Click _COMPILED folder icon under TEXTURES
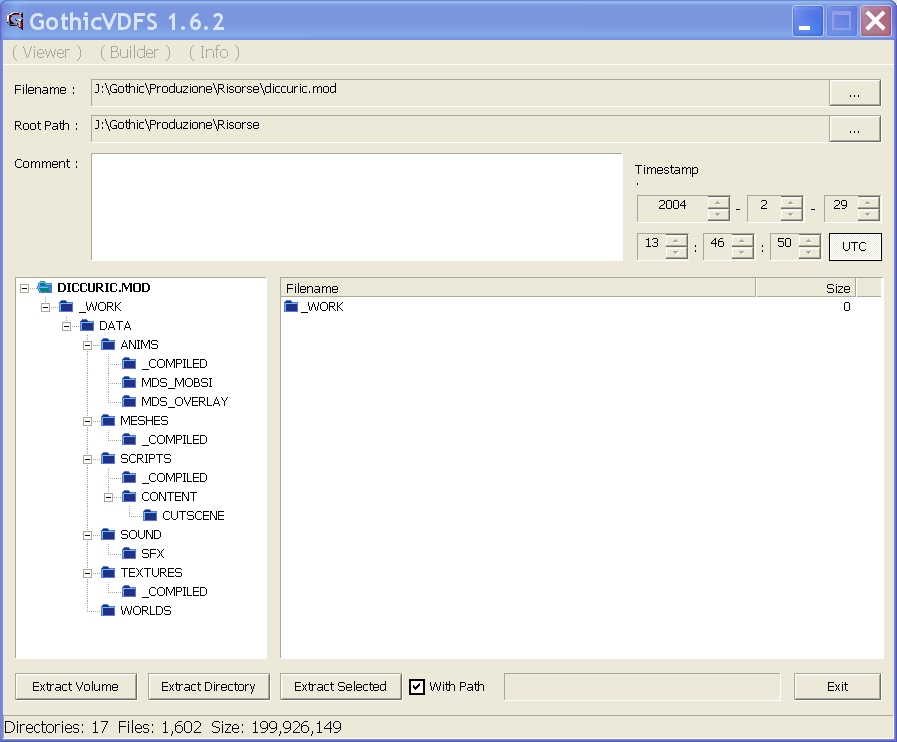This screenshot has height=742, width=897. [130, 591]
